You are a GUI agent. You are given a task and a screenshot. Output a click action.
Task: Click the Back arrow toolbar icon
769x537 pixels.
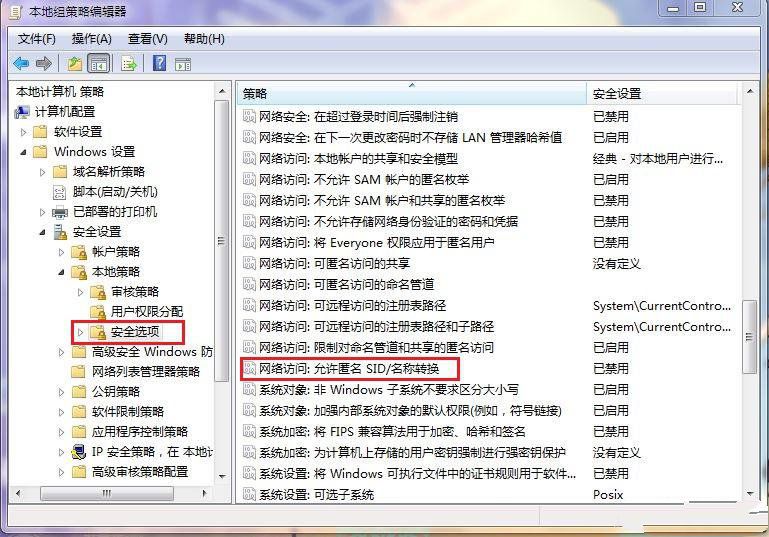(x=22, y=63)
